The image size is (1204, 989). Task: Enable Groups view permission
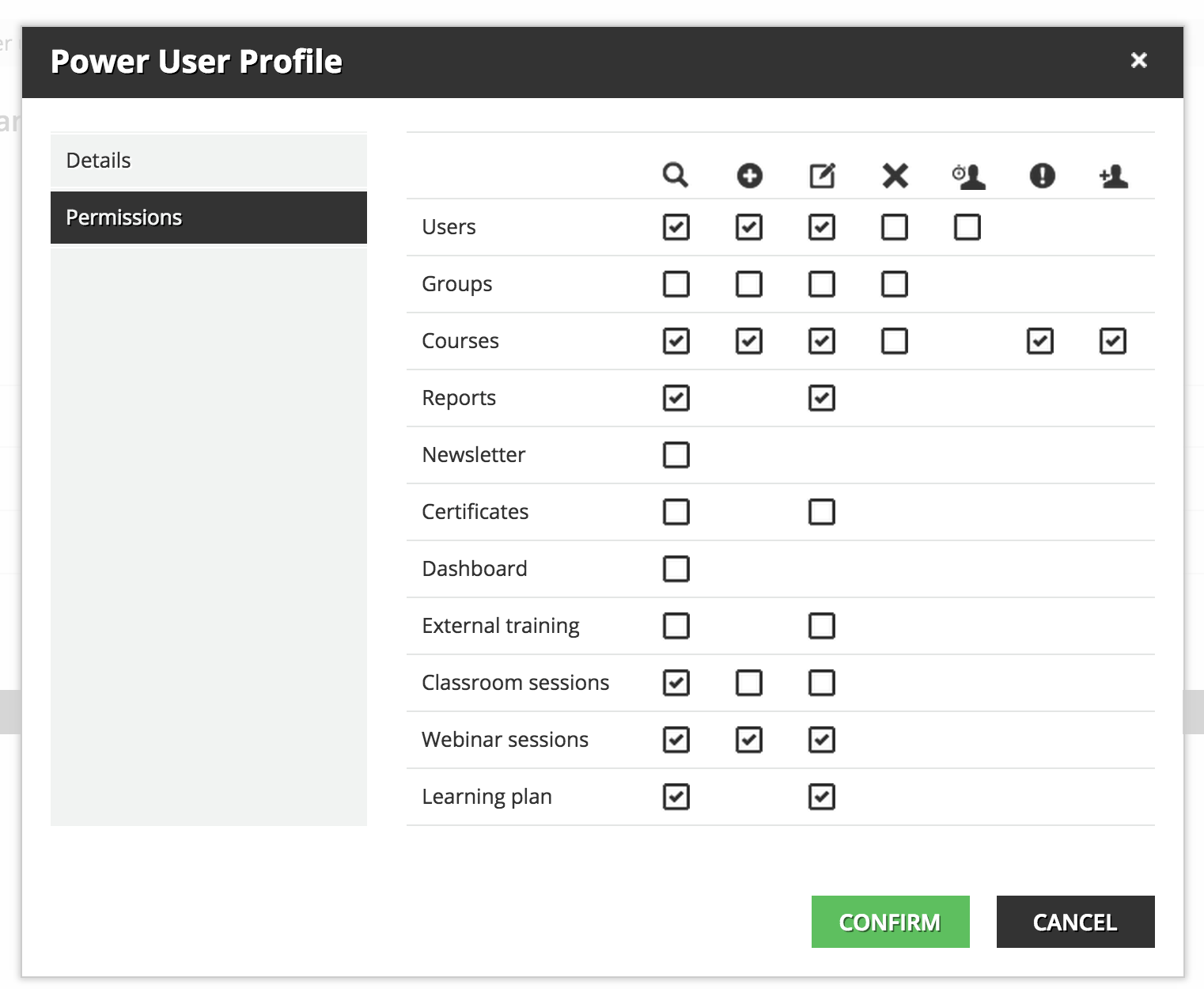pos(676,284)
